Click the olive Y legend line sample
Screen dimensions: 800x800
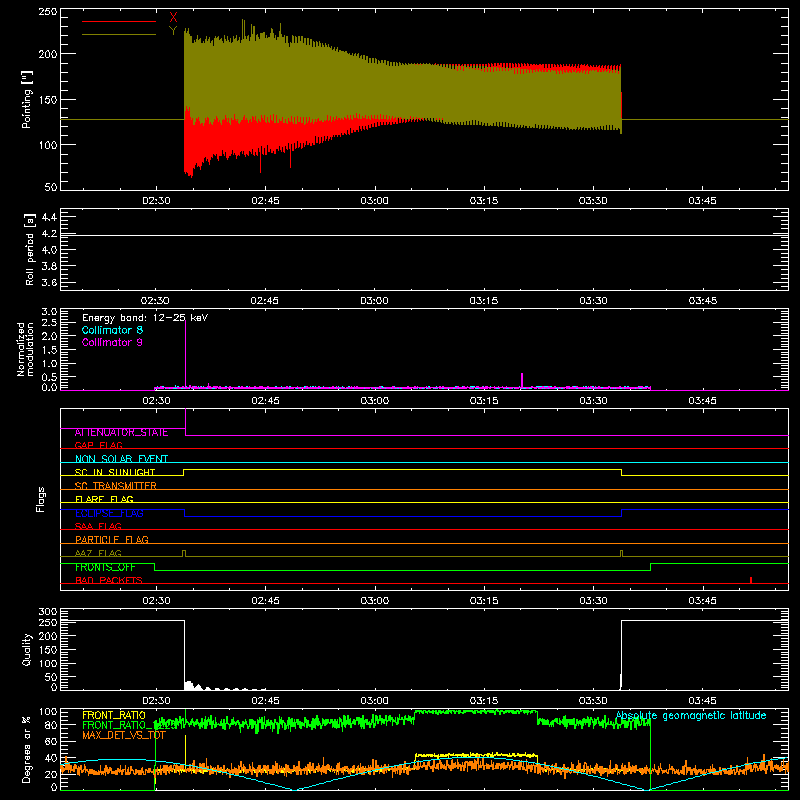[x=119, y=35]
